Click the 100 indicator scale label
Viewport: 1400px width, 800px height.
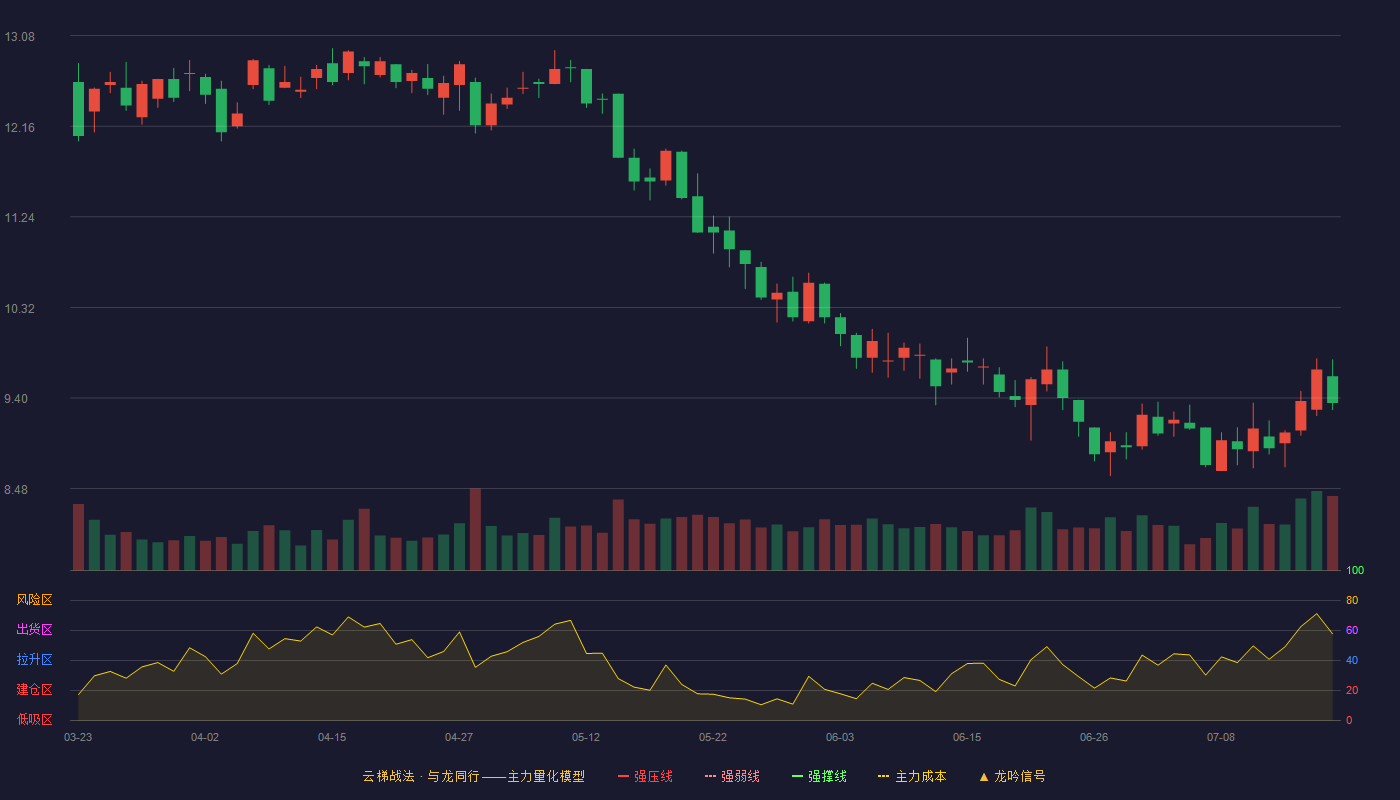(1355, 571)
